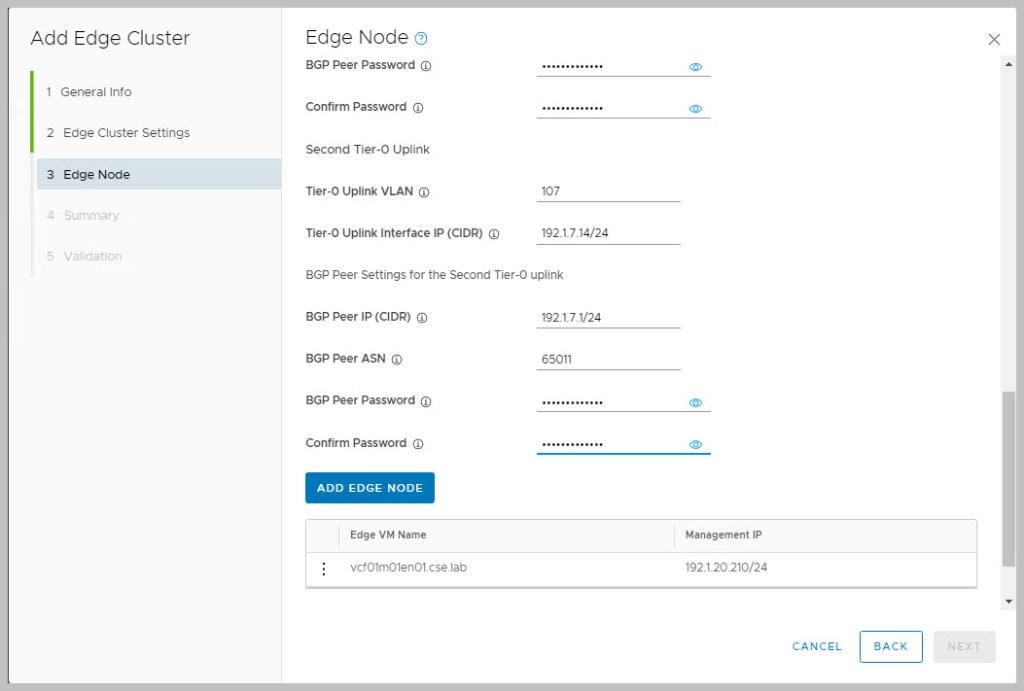
Task: Show the bottom Confirm Password using eye icon
Action: [696, 445]
